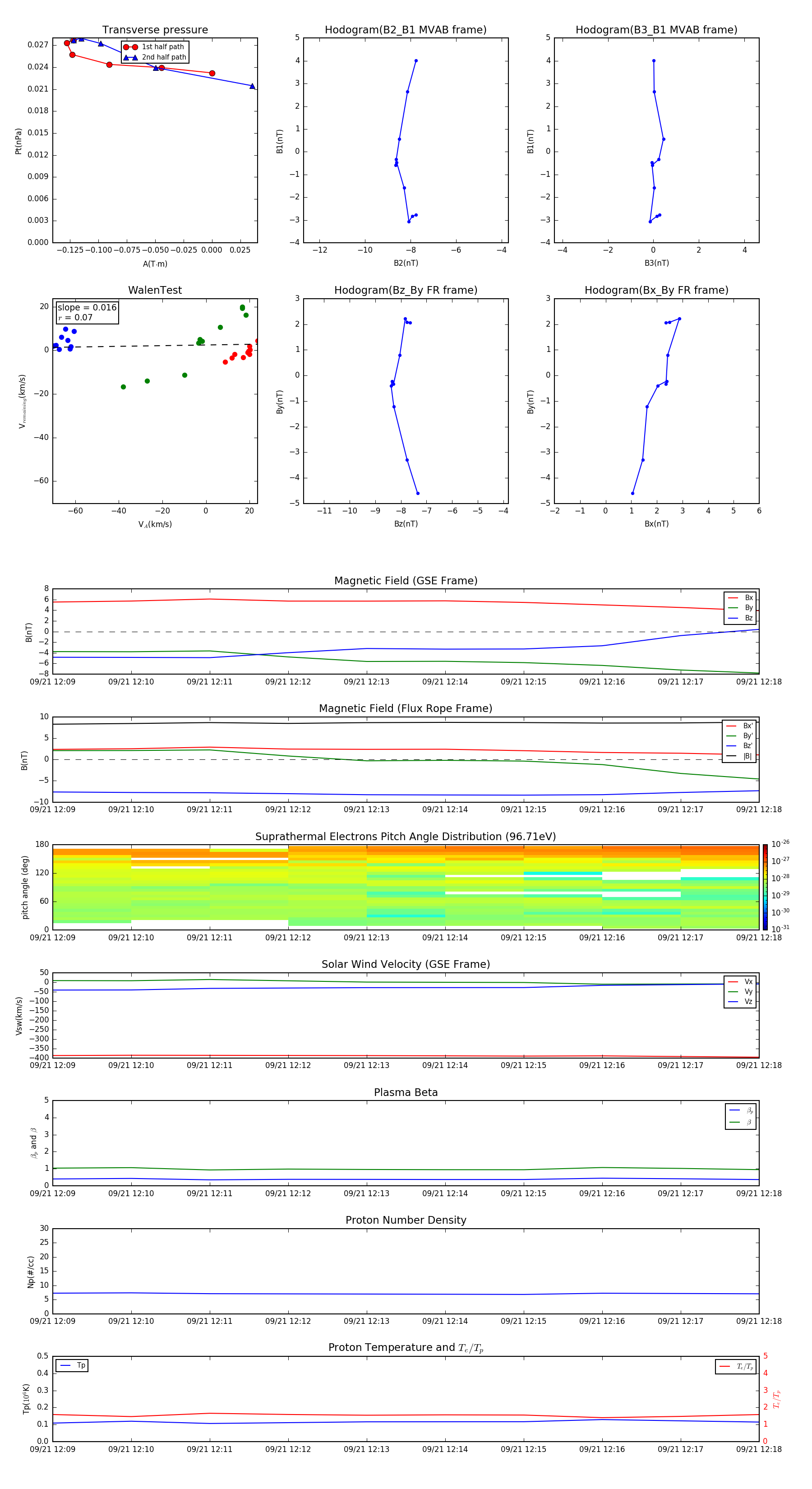Click the 09/21 12:18 tick below Proton Temperature panel
The image size is (812, 1489).
[x=759, y=1450]
